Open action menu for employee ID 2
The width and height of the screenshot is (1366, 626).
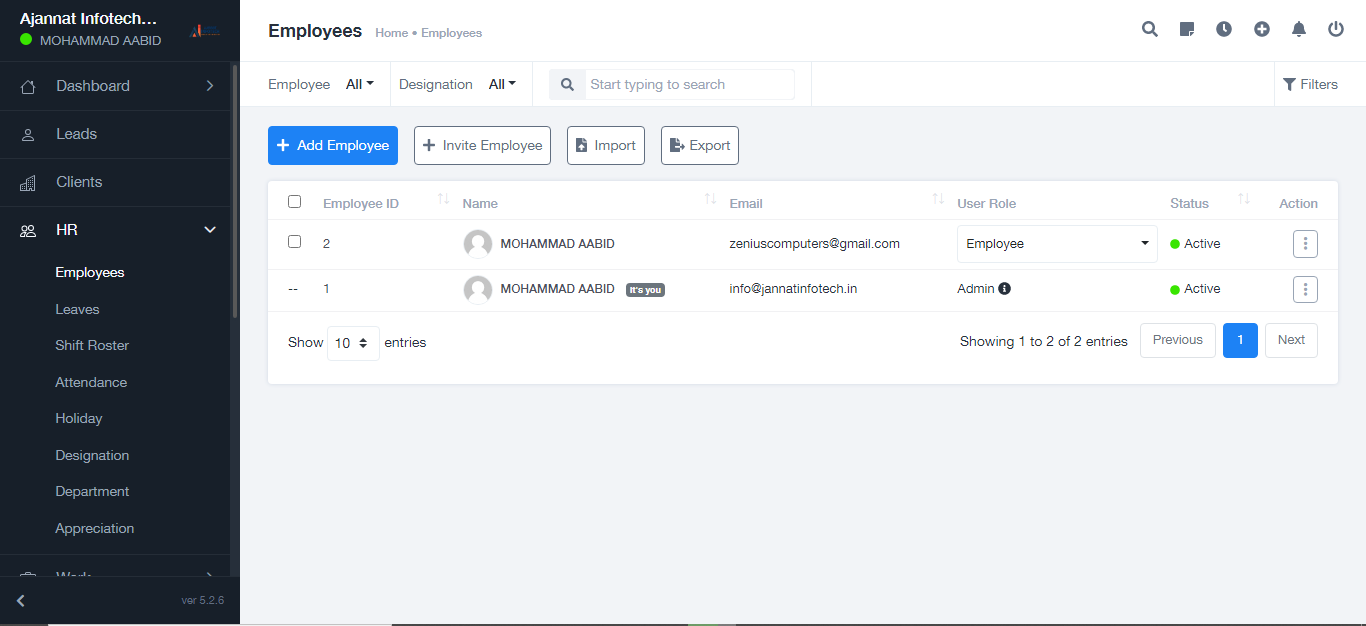1305,244
